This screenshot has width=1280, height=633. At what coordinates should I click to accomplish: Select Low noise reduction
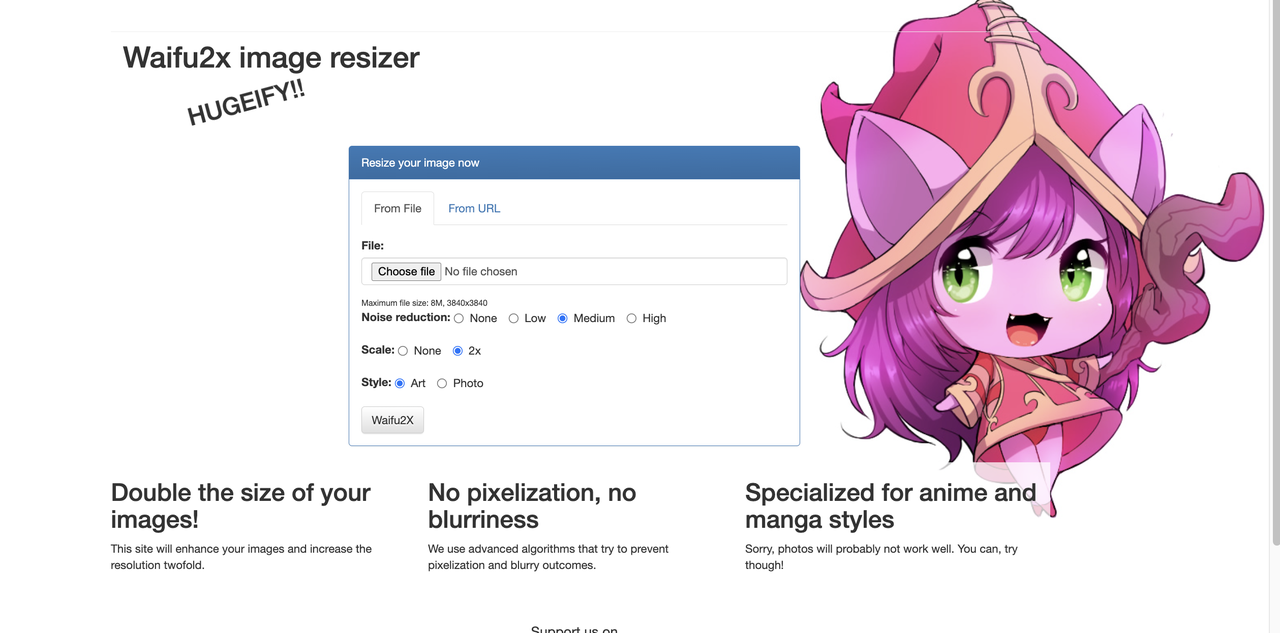(x=514, y=318)
